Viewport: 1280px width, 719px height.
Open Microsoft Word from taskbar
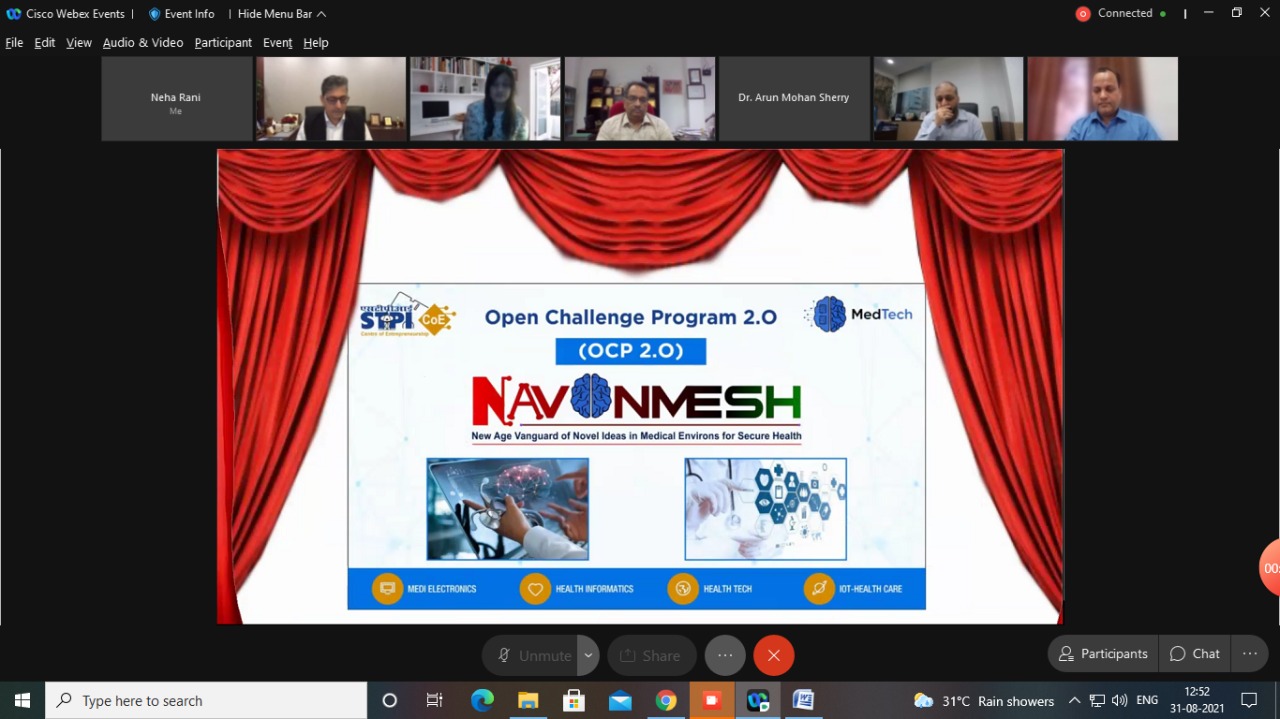(803, 700)
